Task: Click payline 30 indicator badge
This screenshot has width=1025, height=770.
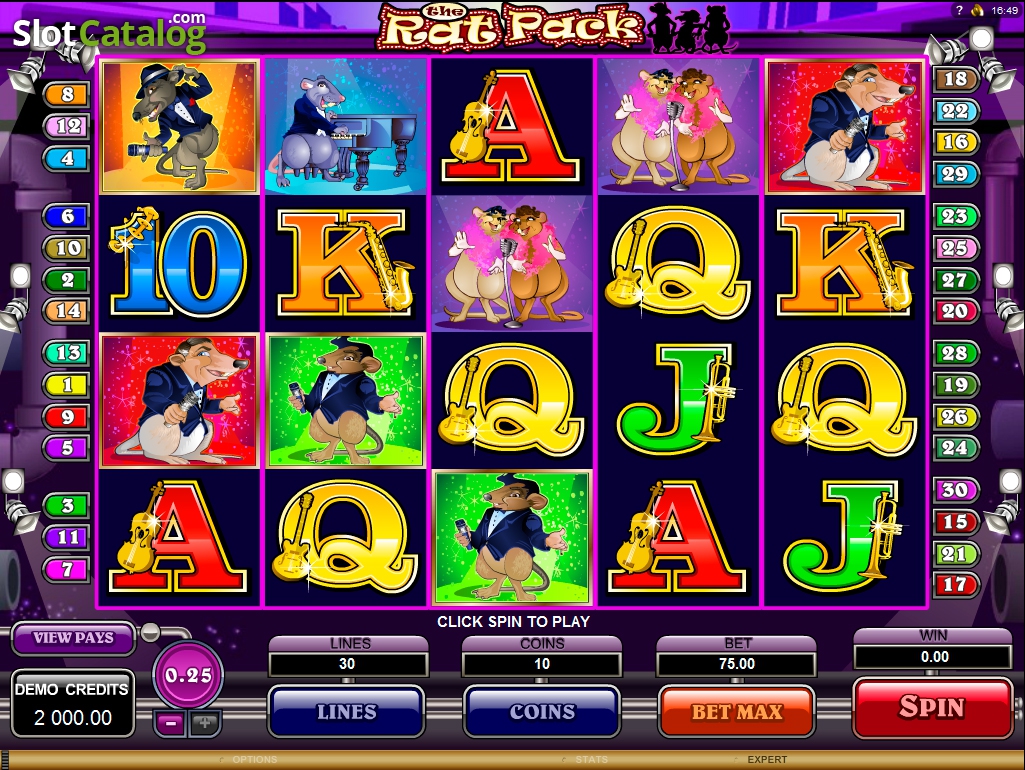Action: pos(955,490)
